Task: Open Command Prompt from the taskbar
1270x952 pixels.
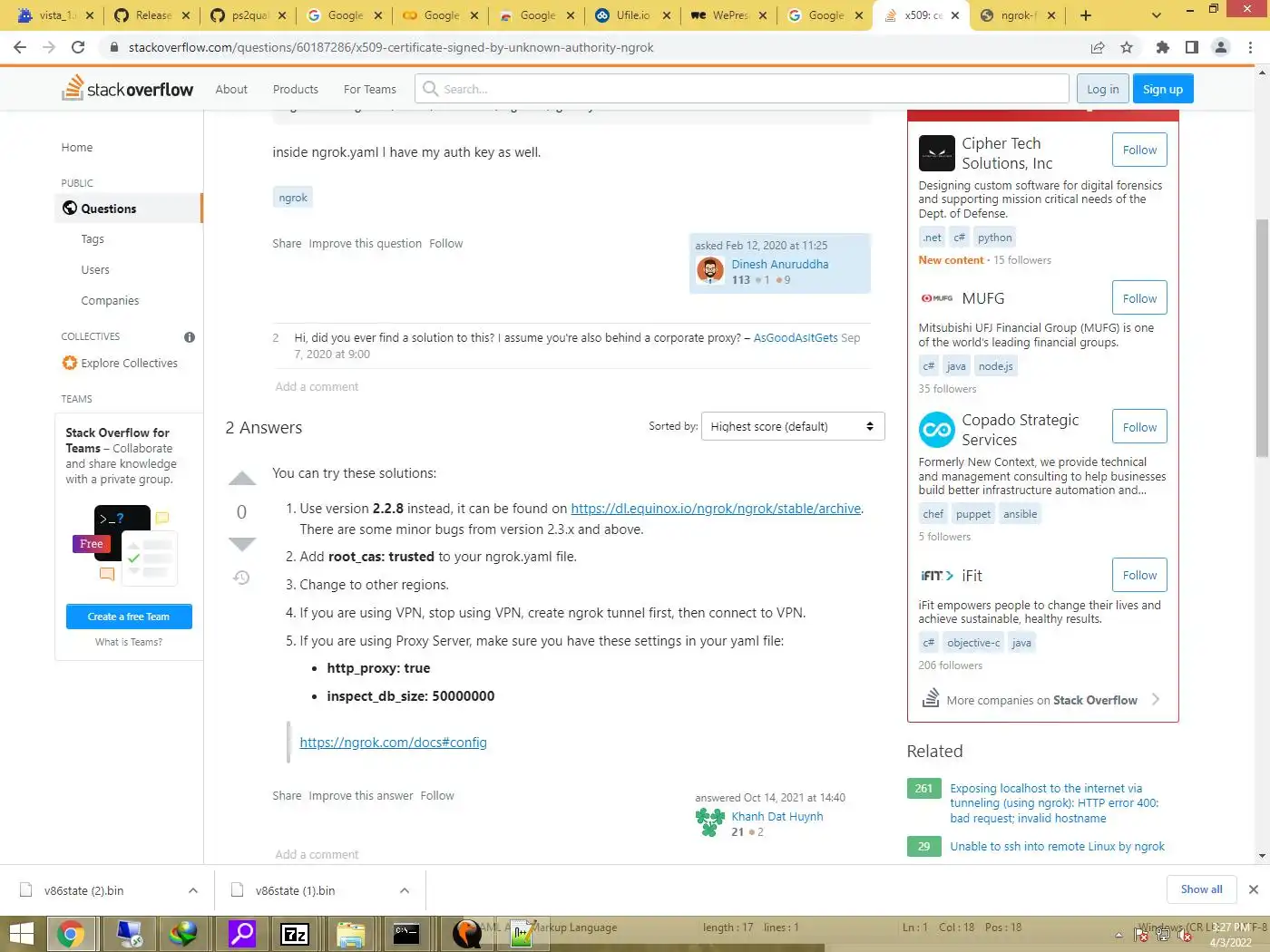Action: (x=406, y=934)
